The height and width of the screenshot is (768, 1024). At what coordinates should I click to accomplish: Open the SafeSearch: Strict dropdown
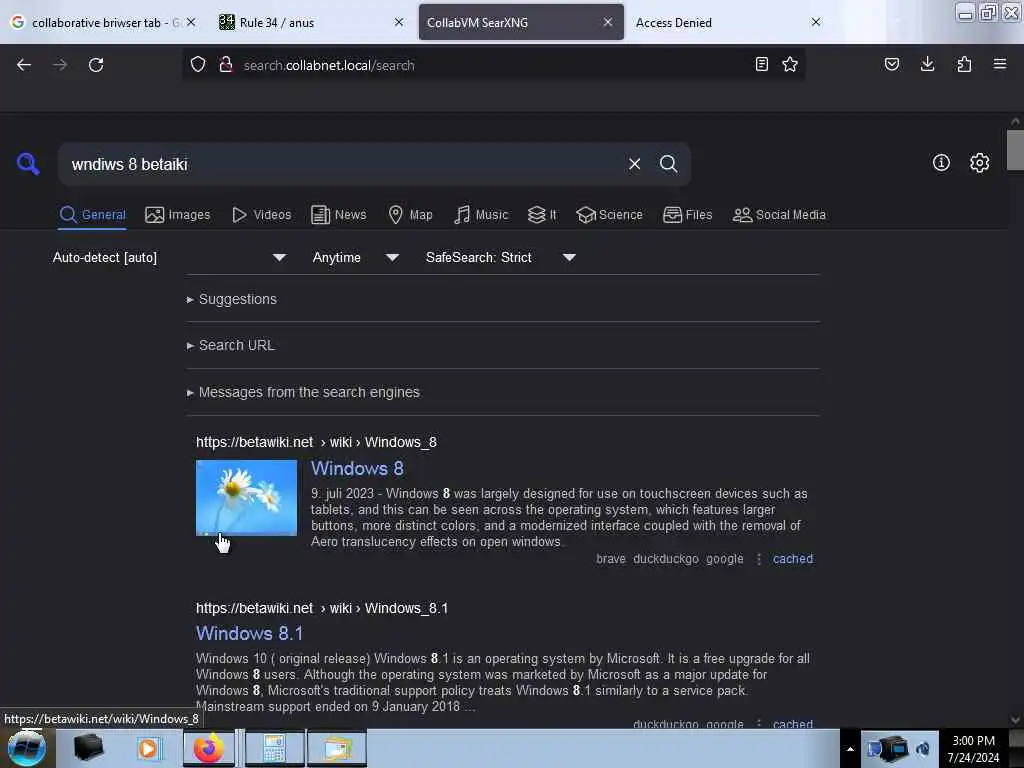[500, 257]
